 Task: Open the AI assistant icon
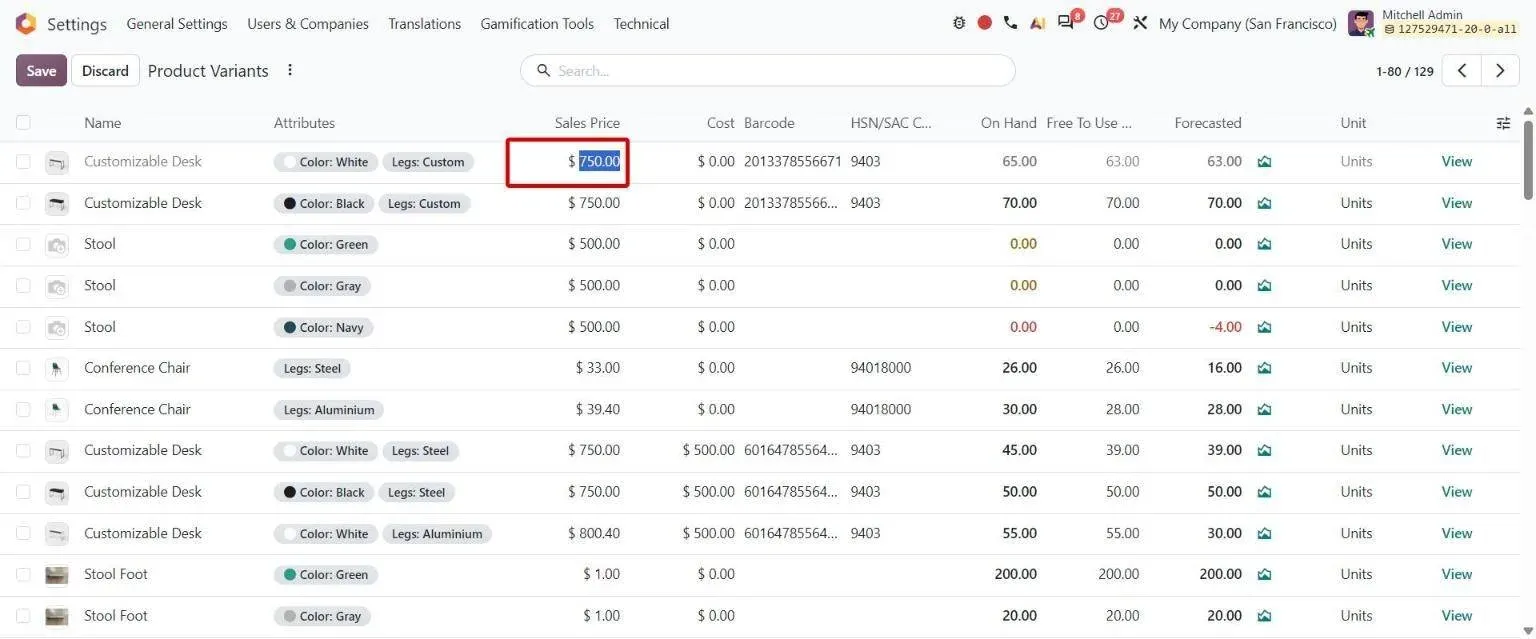[1038, 23]
